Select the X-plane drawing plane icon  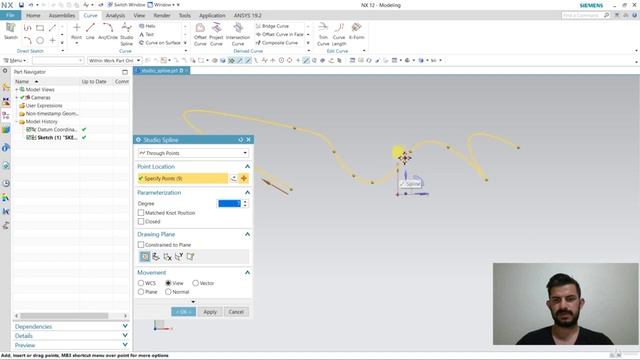click(167, 256)
